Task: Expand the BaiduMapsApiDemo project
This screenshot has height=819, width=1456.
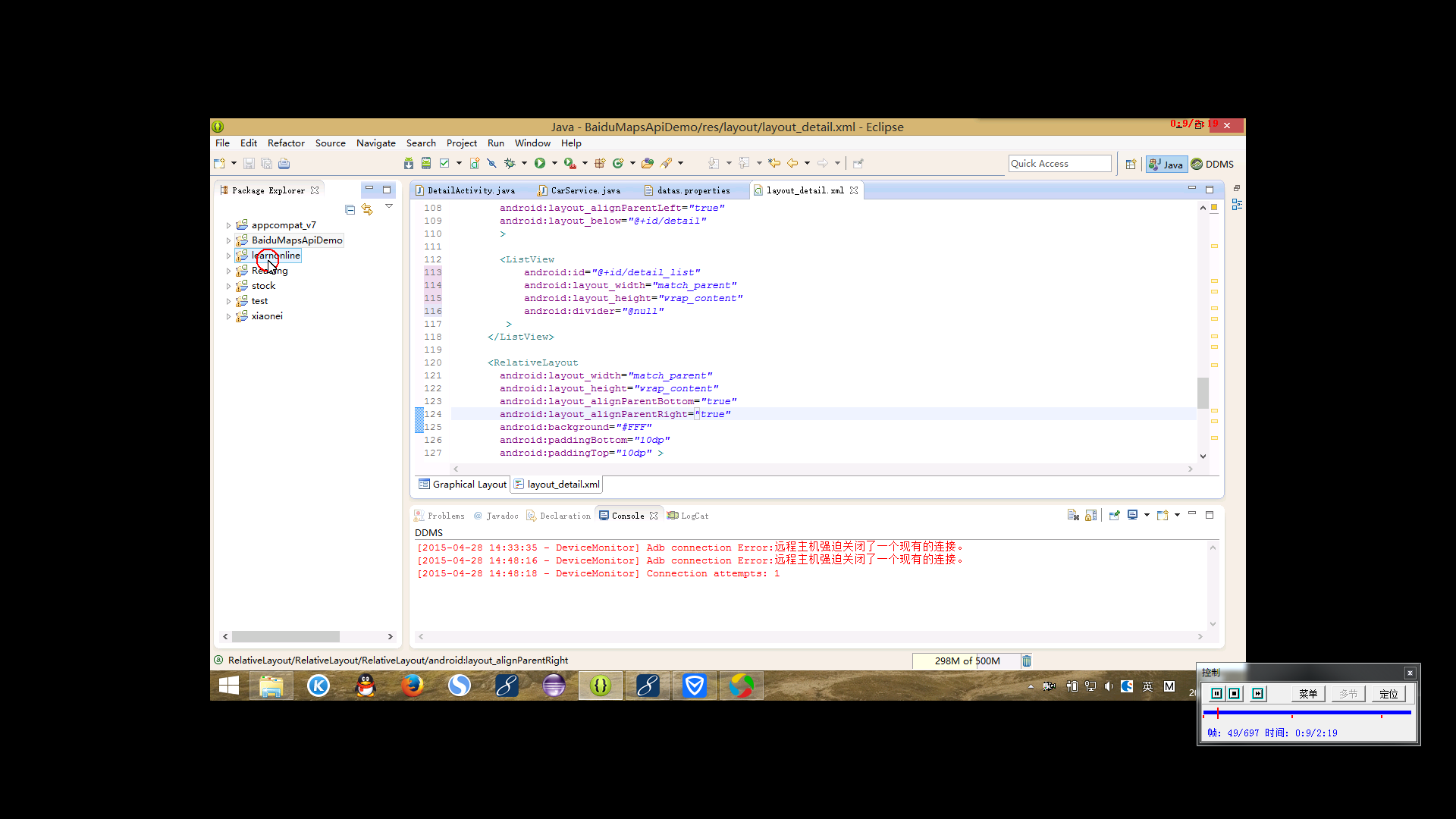Action: click(x=228, y=240)
